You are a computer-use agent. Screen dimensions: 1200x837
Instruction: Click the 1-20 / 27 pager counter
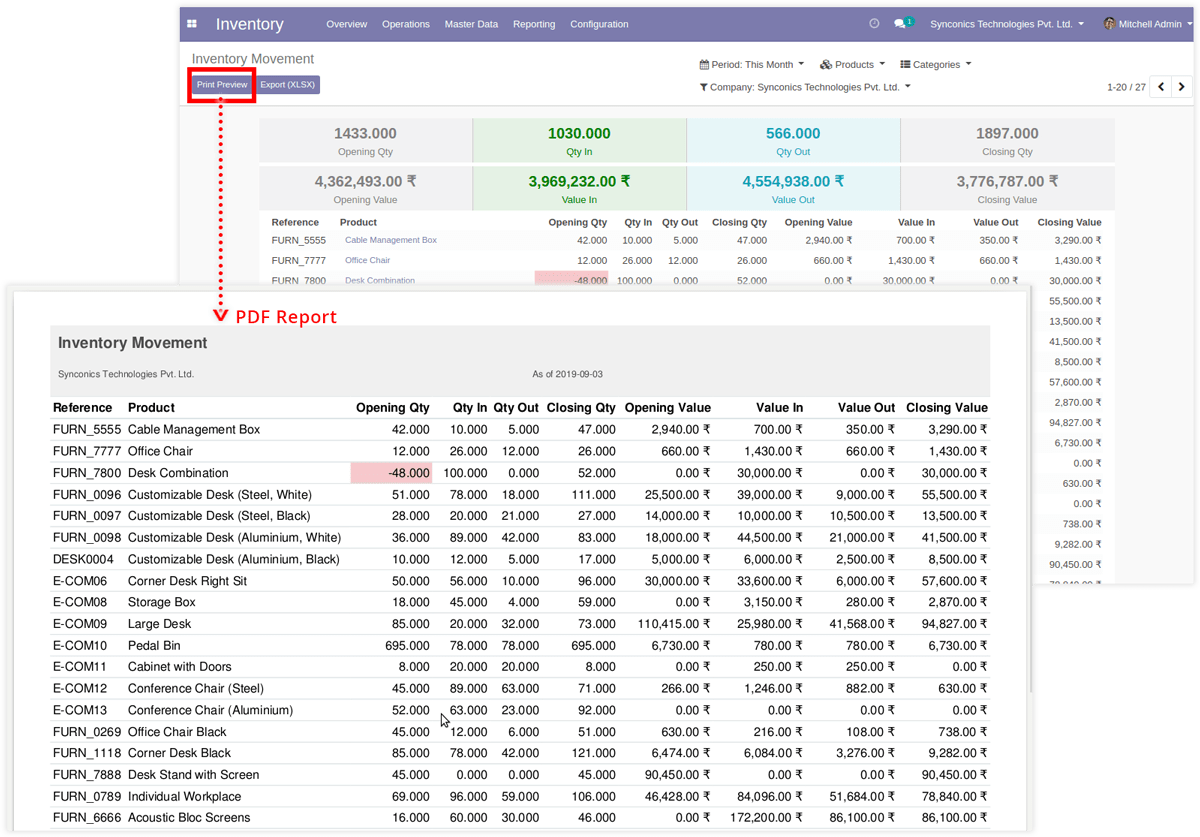pyautogui.click(x=1126, y=88)
